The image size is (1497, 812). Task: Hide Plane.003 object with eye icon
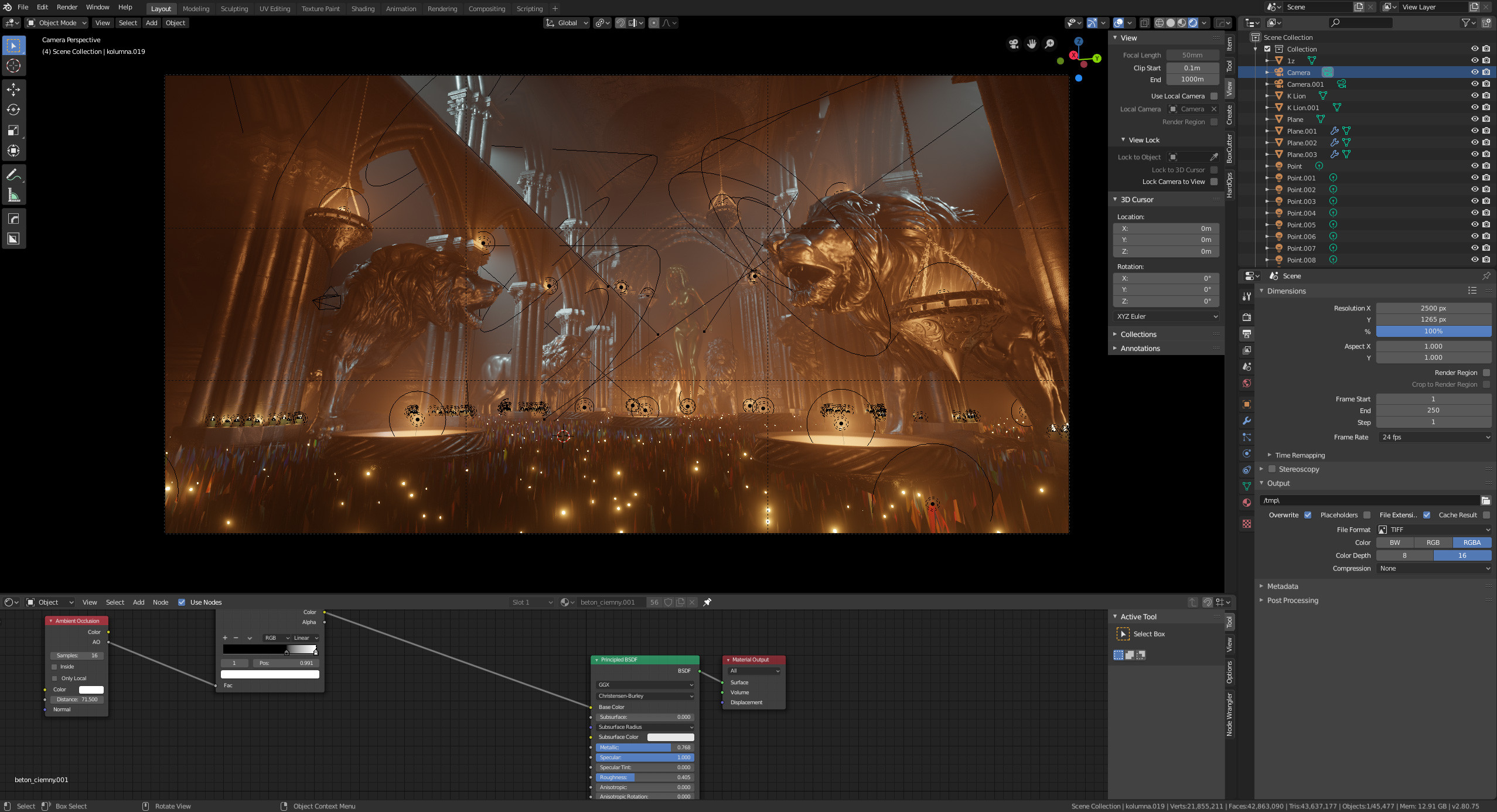click(x=1475, y=154)
